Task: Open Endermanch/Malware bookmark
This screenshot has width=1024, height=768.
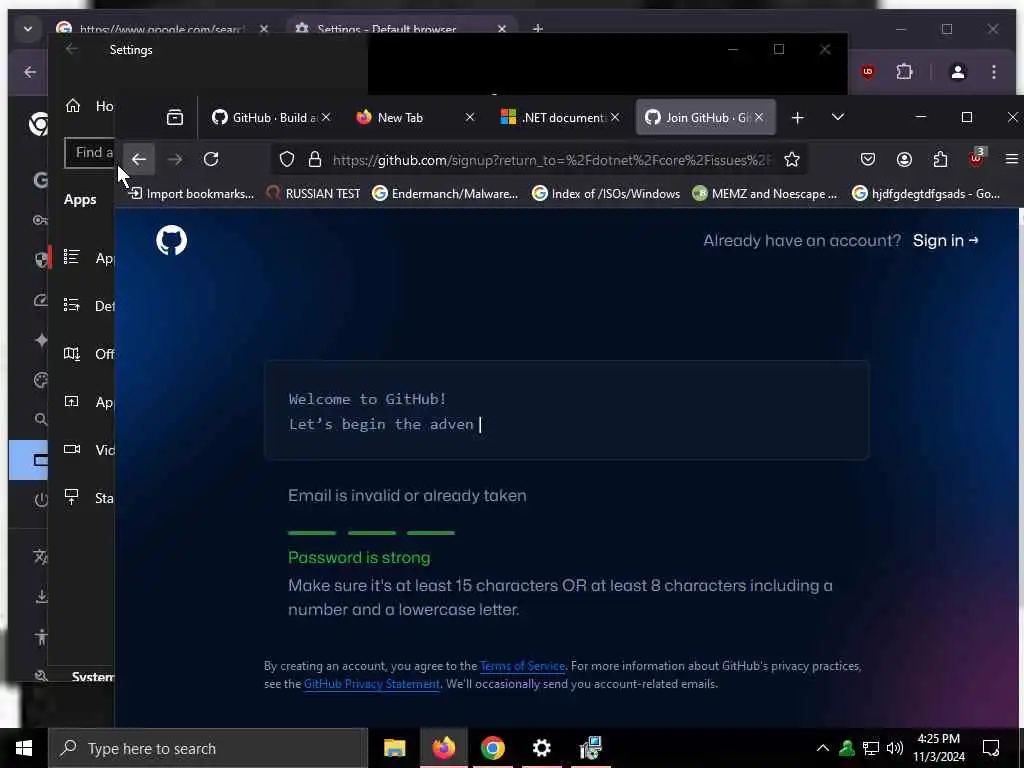Action: click(x=445, y=193)
